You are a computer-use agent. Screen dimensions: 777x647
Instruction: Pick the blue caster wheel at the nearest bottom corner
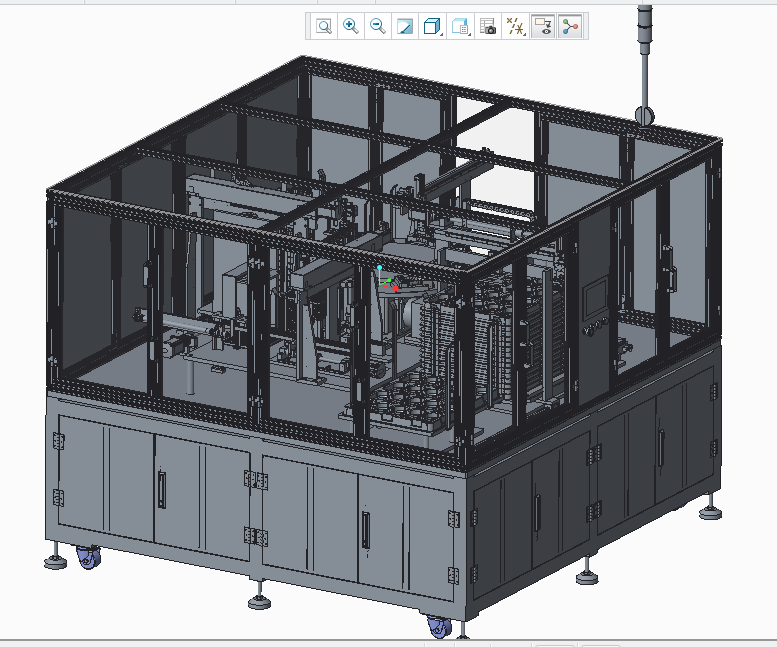[x=439, y=627]
